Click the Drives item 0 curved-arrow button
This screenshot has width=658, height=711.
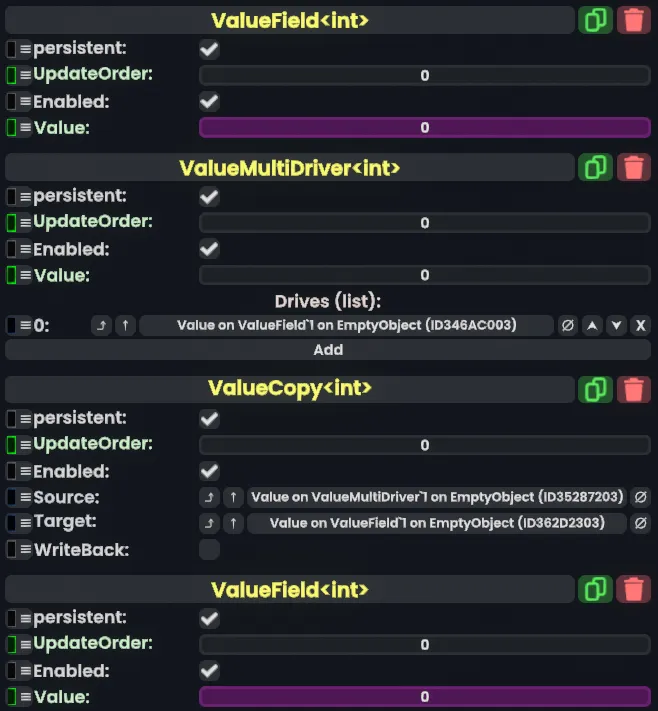coord(101,325)
